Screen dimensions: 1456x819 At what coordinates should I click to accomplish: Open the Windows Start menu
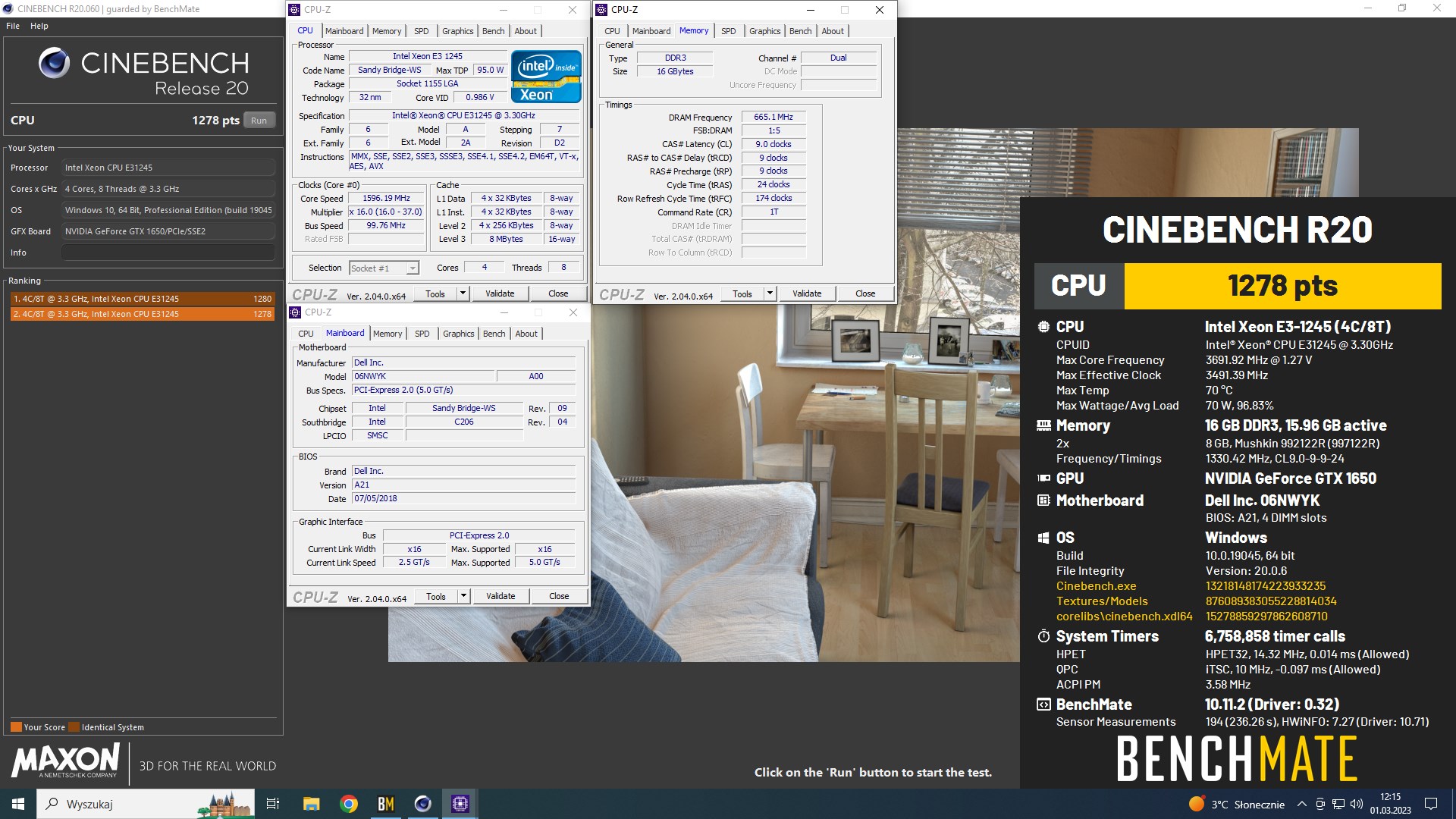[18, 804]
